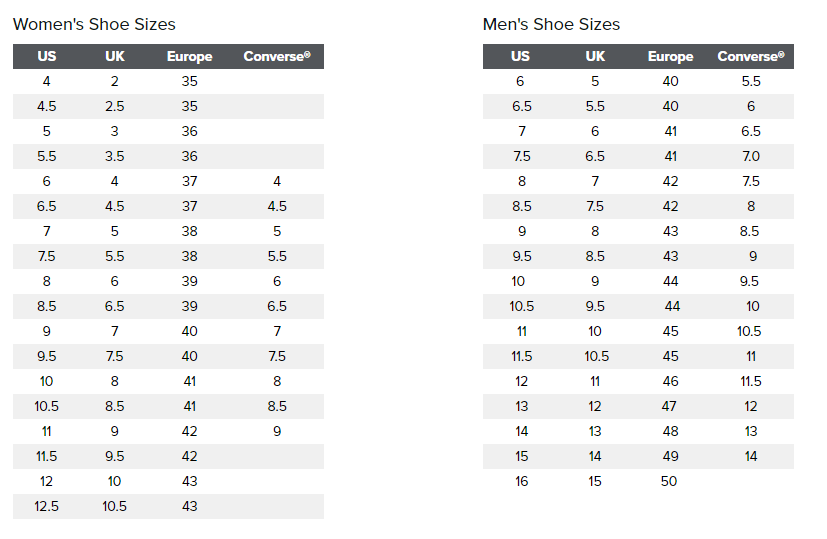The height and width of the screenshot is (539, 827).
Task: Click women's US size 4 cell
Action: click(x=46, y=81)
